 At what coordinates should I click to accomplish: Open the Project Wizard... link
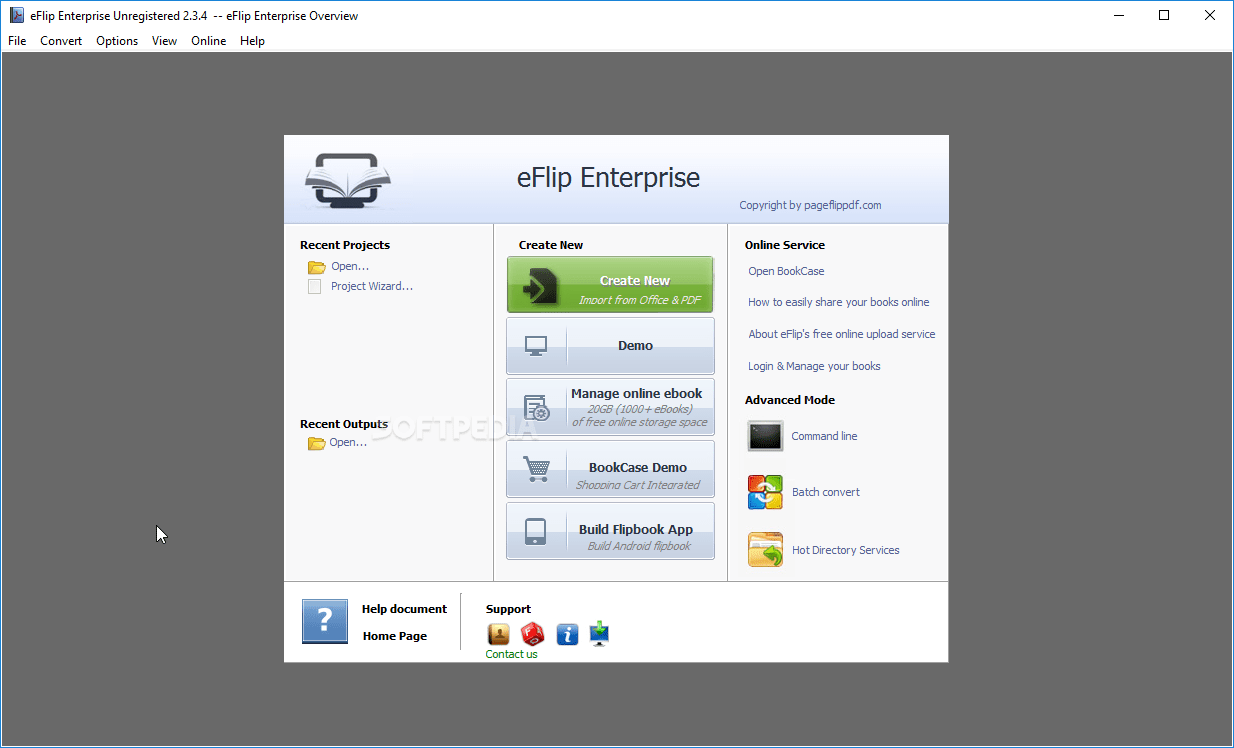[372, 287]
